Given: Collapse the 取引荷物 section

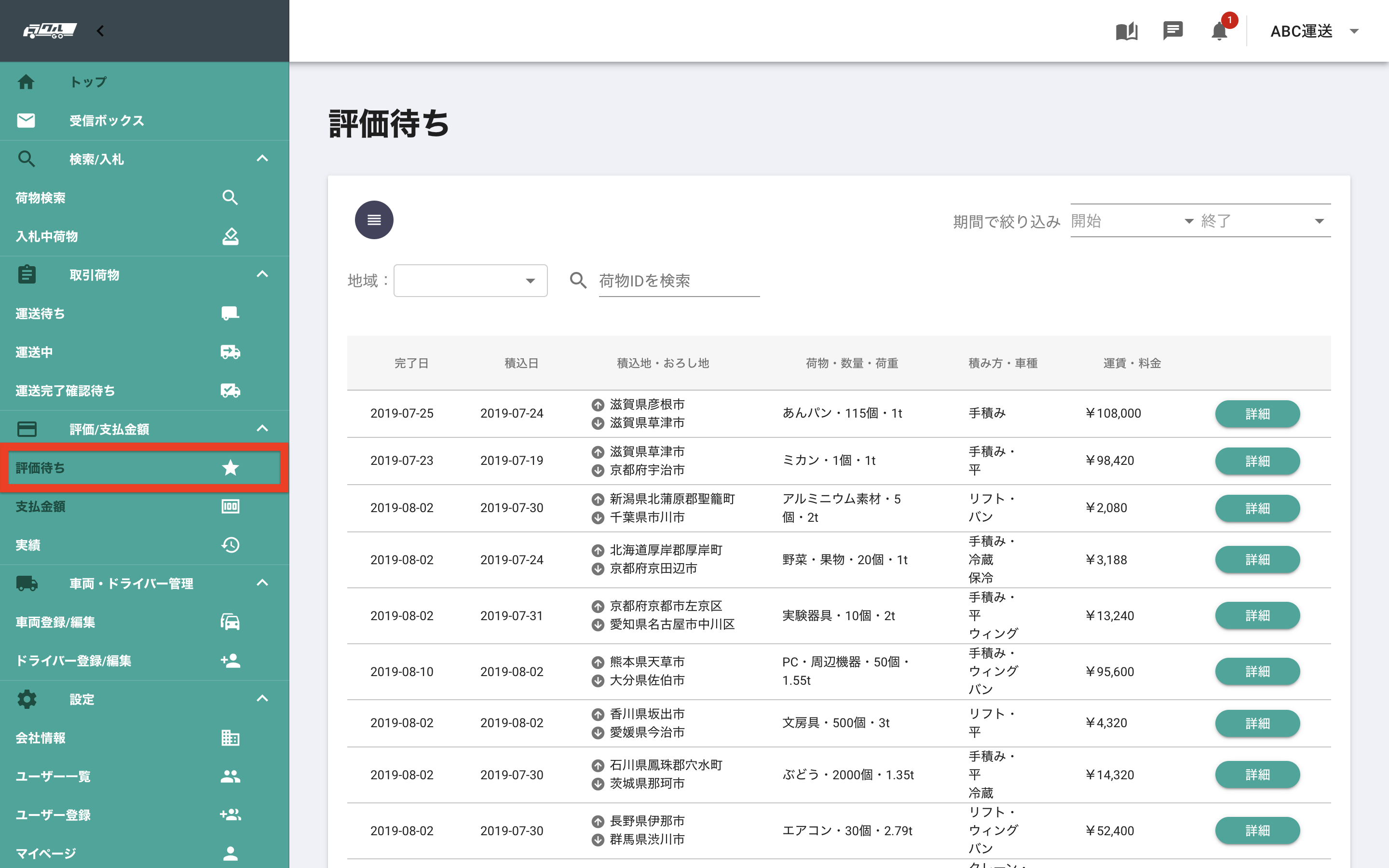Looking at the screenshot, I should 262,274.
